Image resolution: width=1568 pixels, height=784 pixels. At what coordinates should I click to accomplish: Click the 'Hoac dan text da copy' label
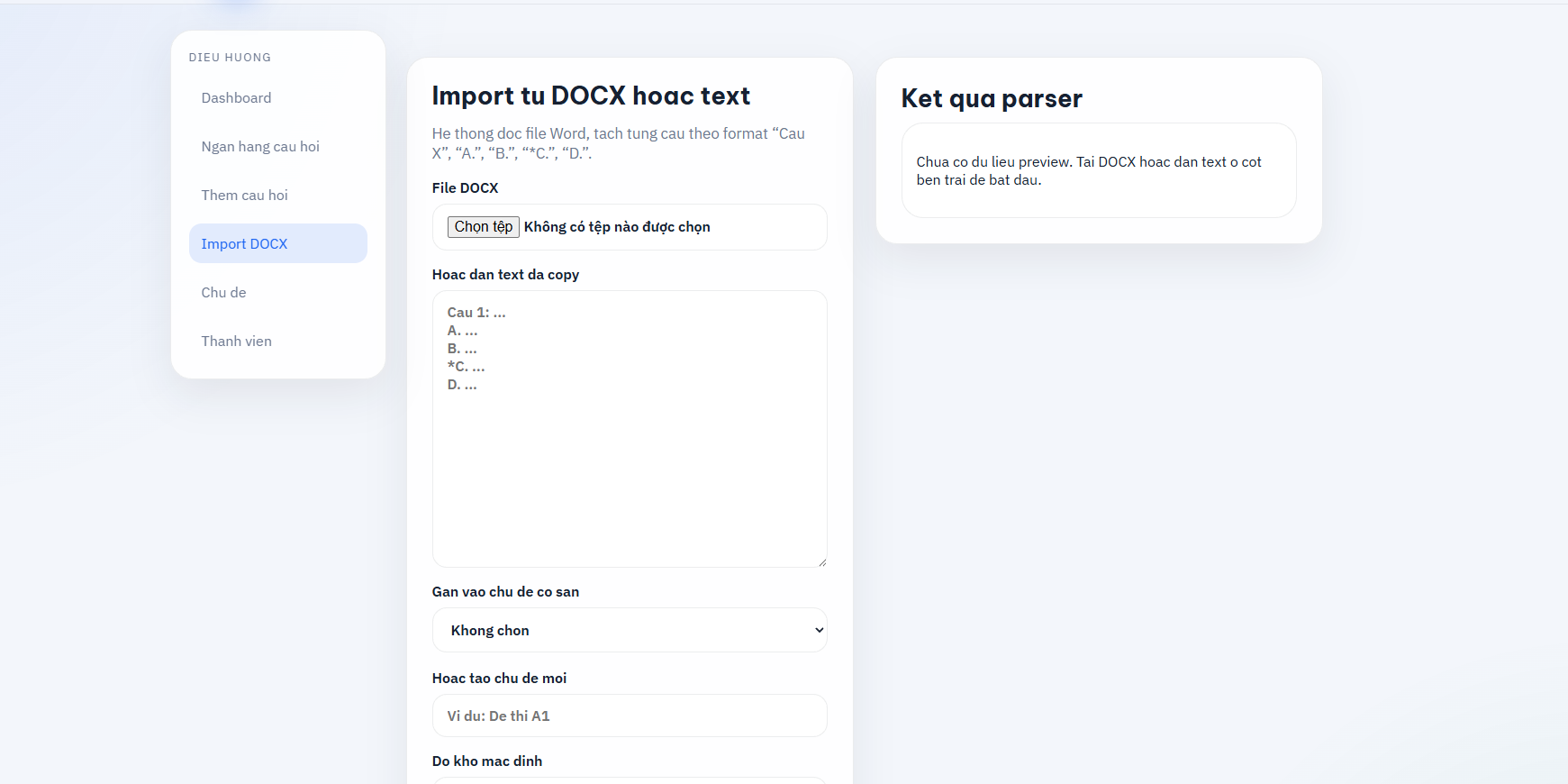[x=505, y=275]
